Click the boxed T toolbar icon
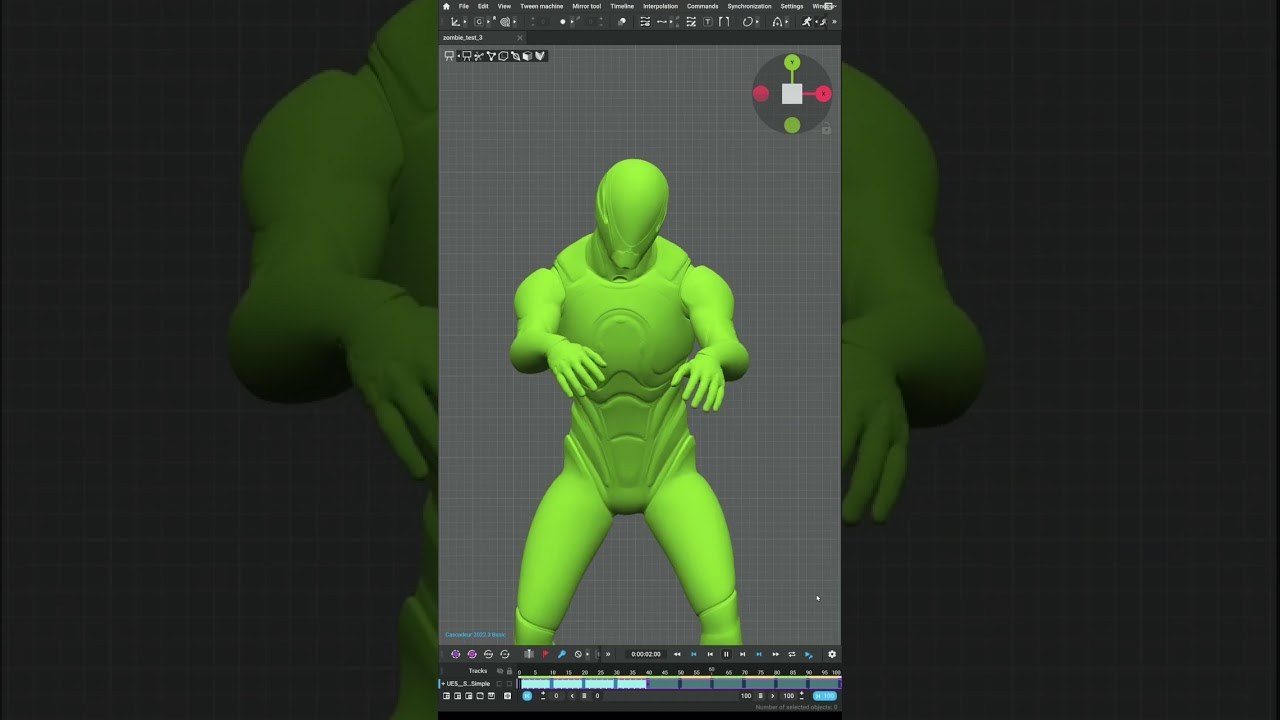 tap(708, 22)
